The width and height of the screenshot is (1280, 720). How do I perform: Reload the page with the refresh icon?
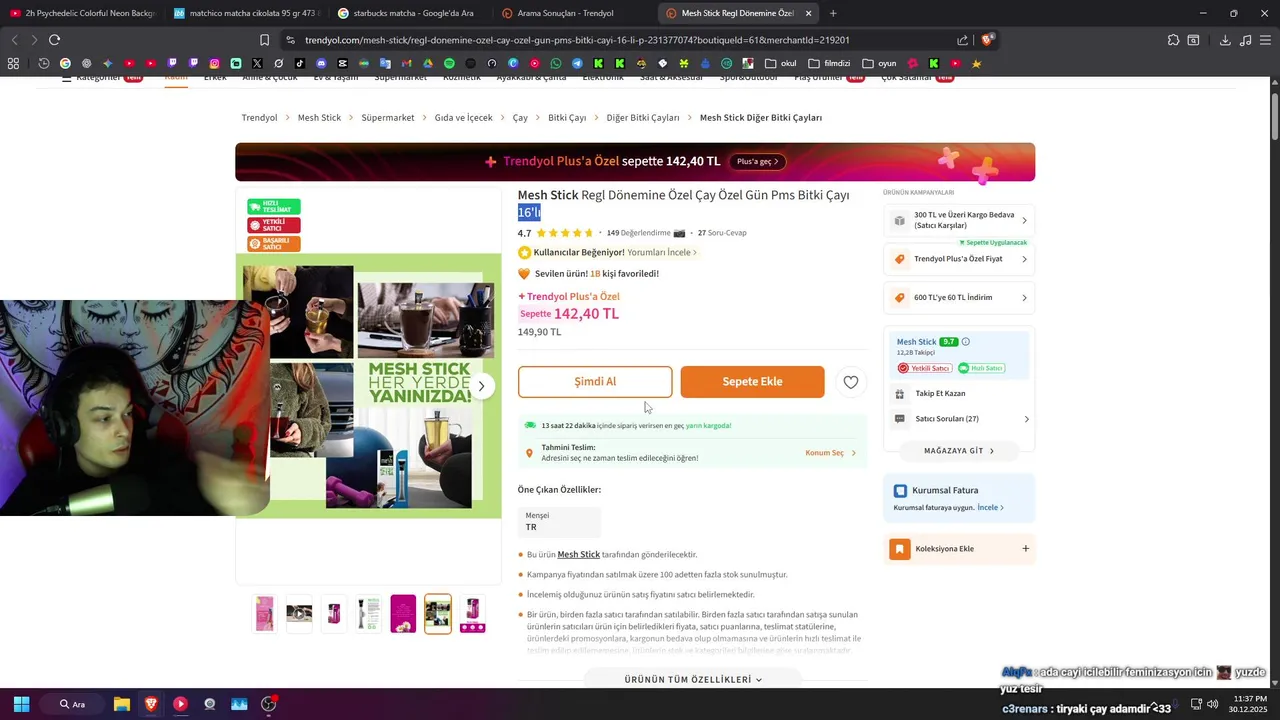tap(54, 40)
